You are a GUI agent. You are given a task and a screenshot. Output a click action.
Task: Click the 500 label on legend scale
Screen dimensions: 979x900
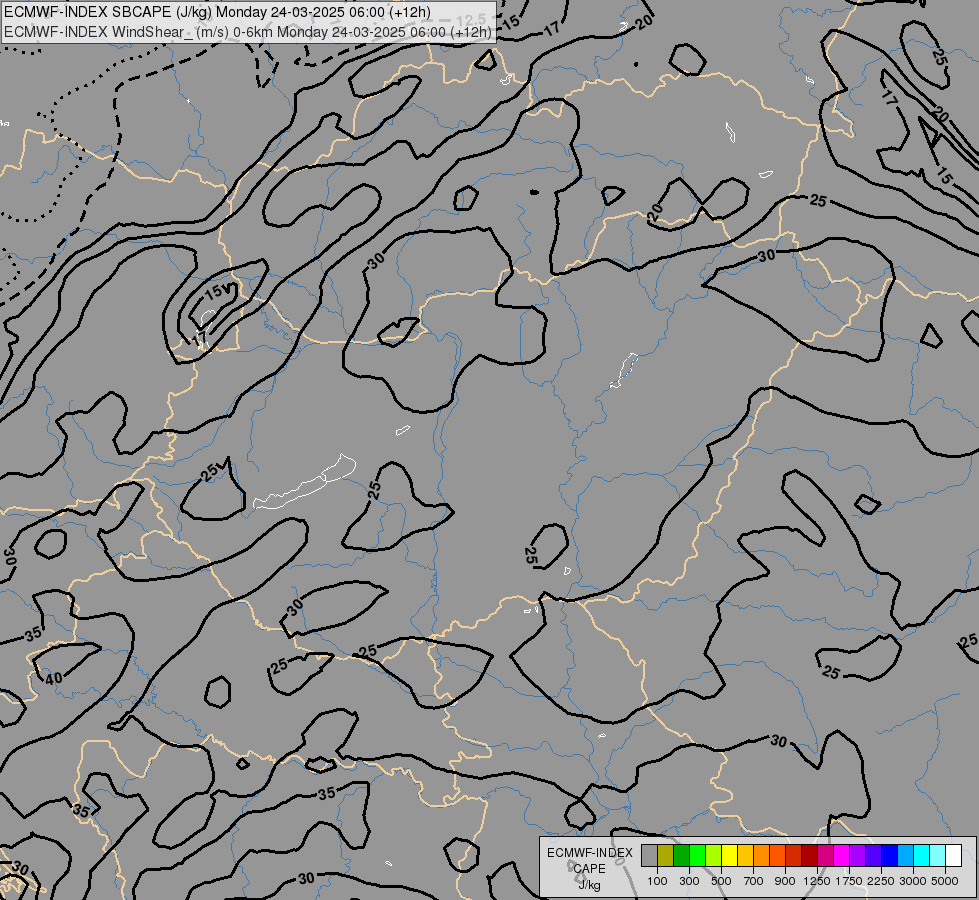(x=721, y=881)
